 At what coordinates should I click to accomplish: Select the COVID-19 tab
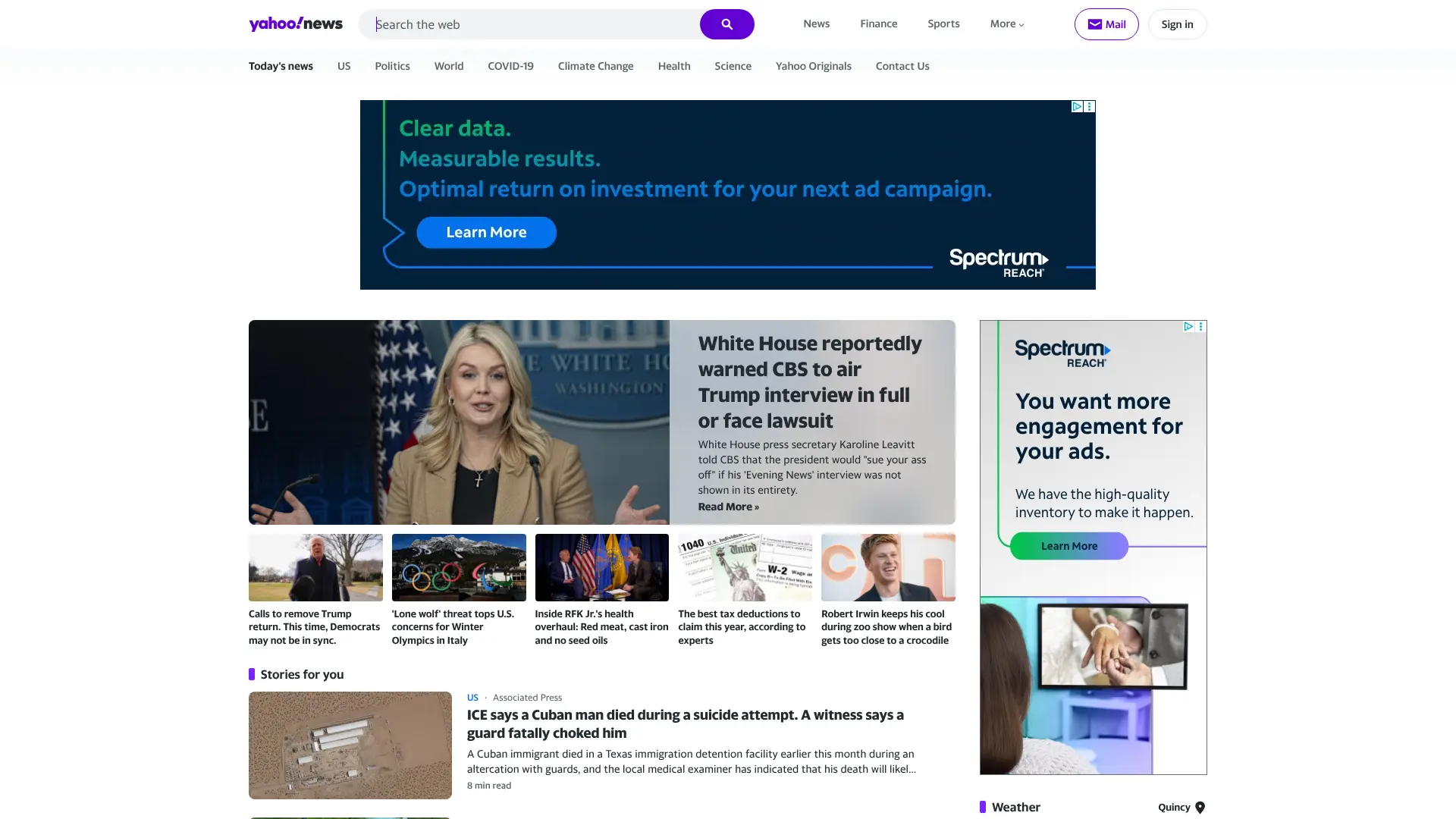pos(510,66)
